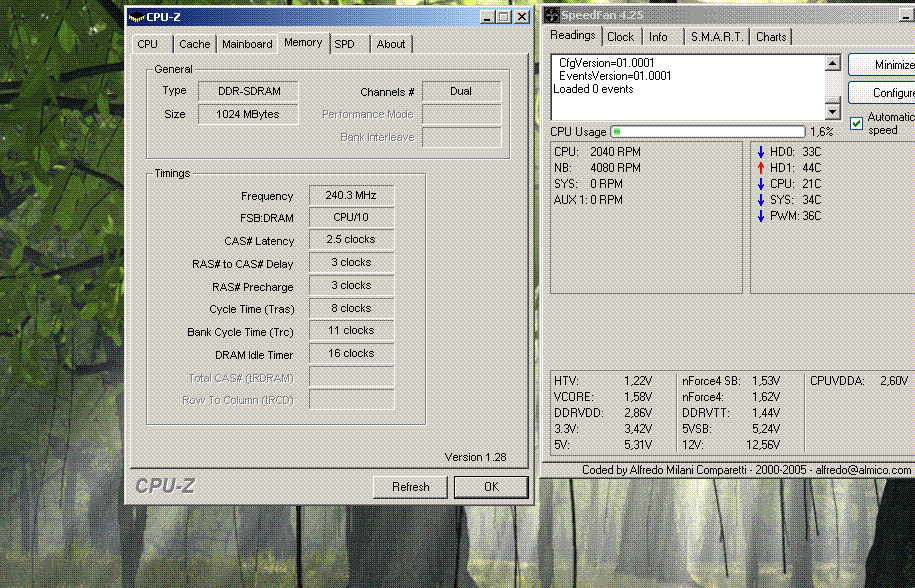Click the Version 1.28 text in CPU-Z
This screenshot has height=588, width=915.
tap(475, 457)
